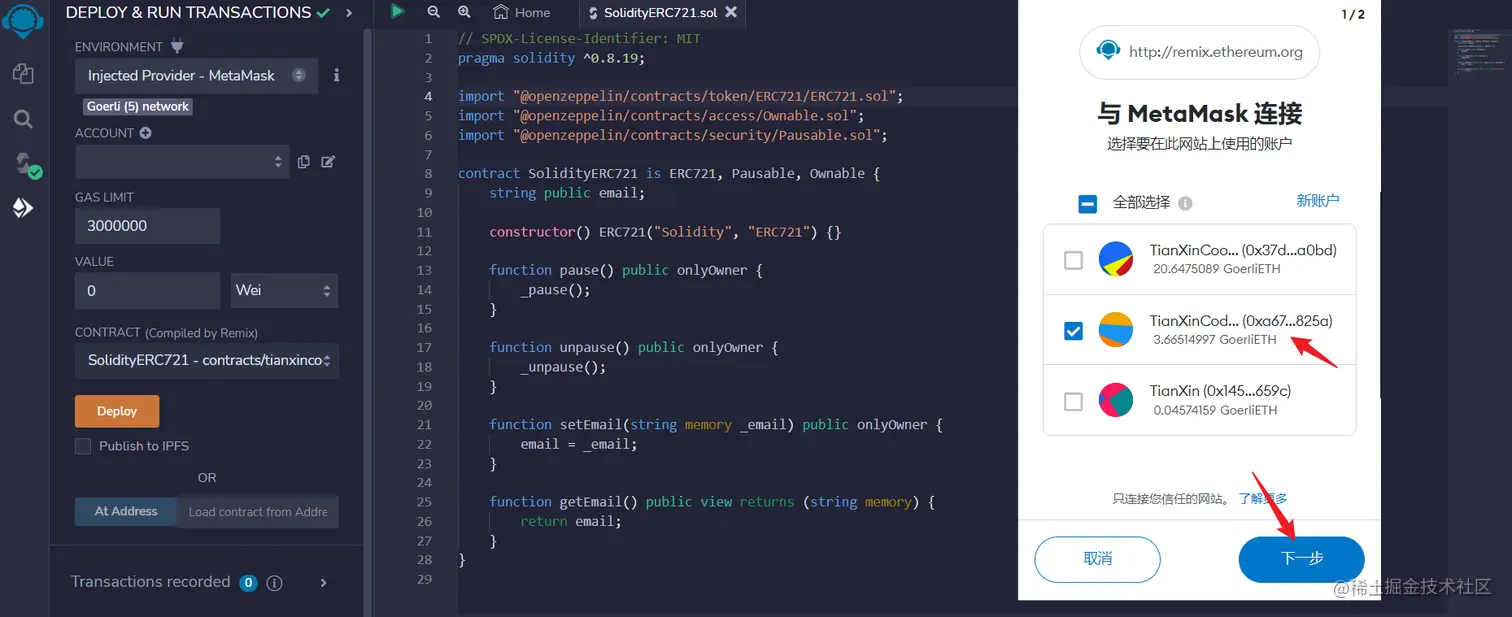Click the orange Deploy button

coord(117,411)
